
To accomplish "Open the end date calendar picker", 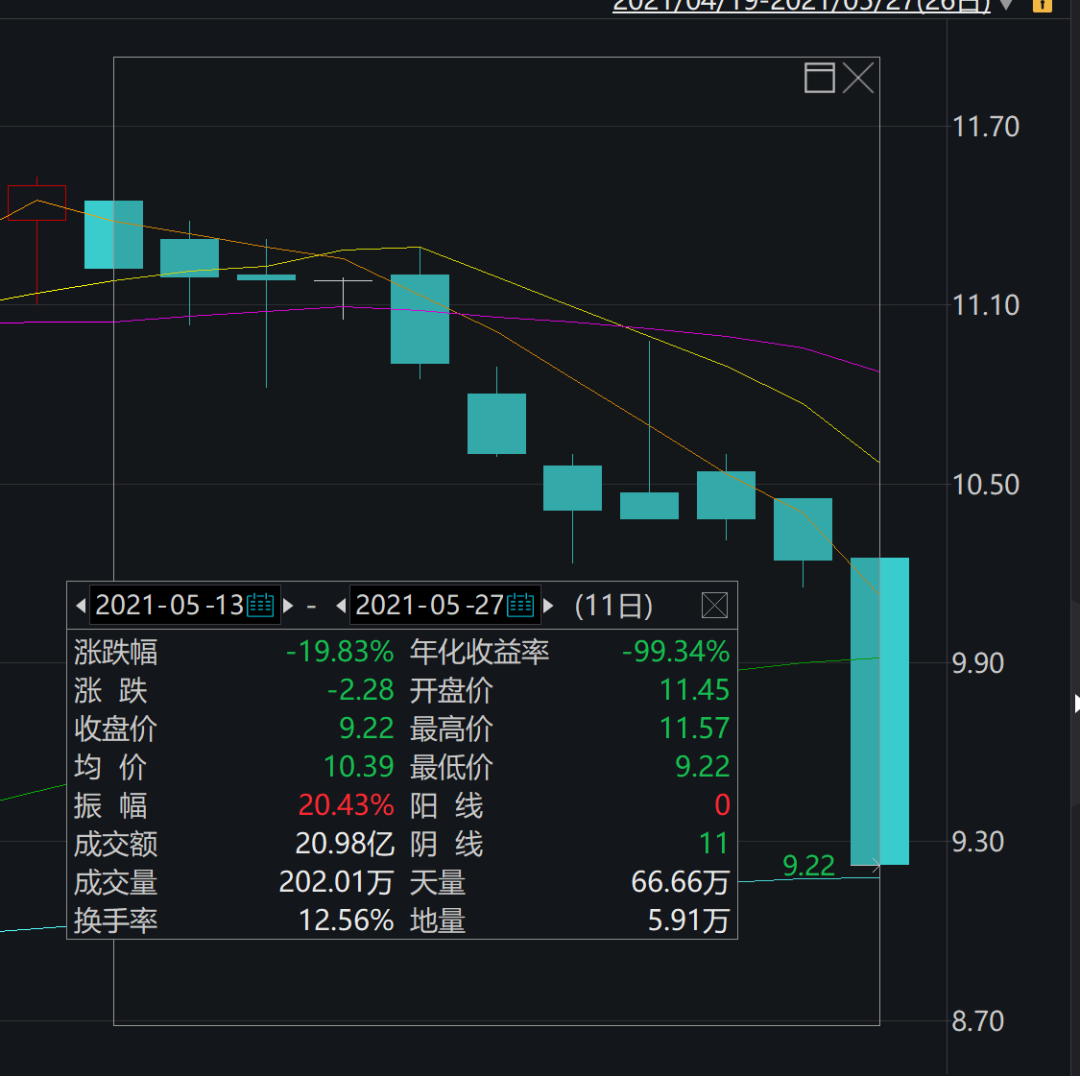I will (520, 604).
